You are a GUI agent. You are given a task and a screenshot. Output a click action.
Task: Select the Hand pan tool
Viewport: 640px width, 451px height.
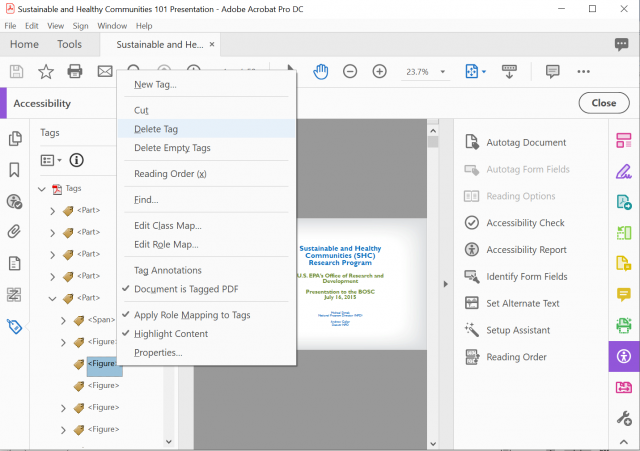(321, 71)
